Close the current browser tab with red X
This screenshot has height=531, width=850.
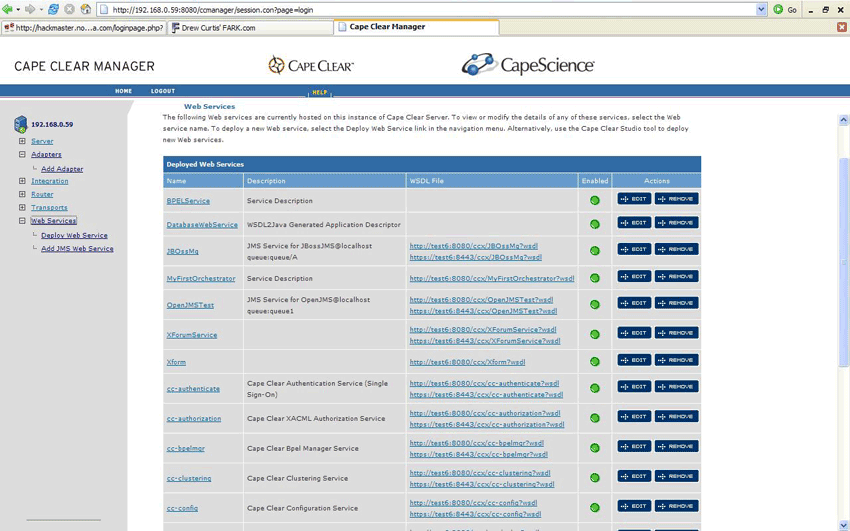point(841,27)
